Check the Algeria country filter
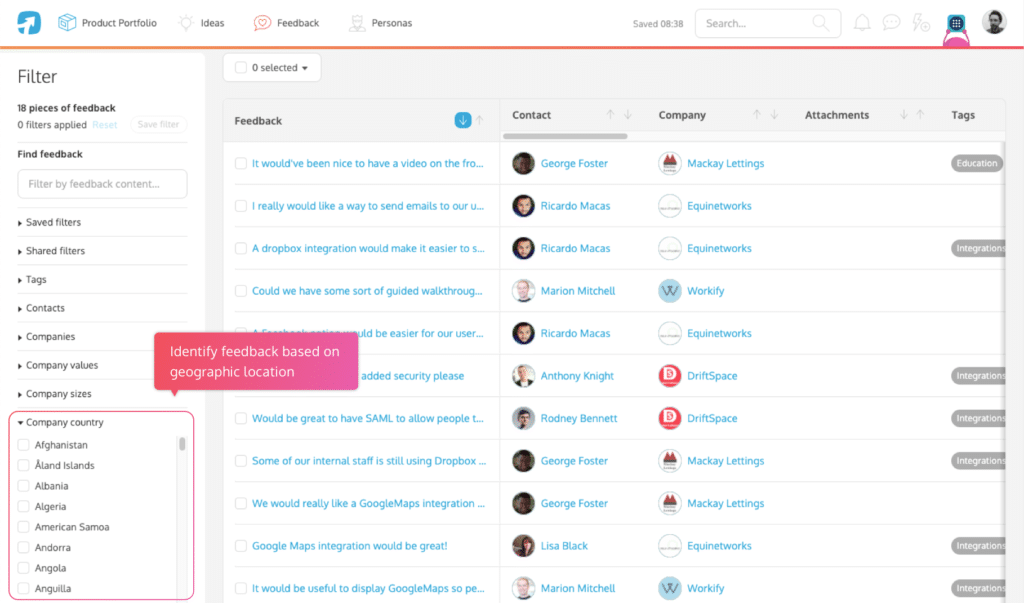The image size is (1024, 603). (x=24, y=506)
